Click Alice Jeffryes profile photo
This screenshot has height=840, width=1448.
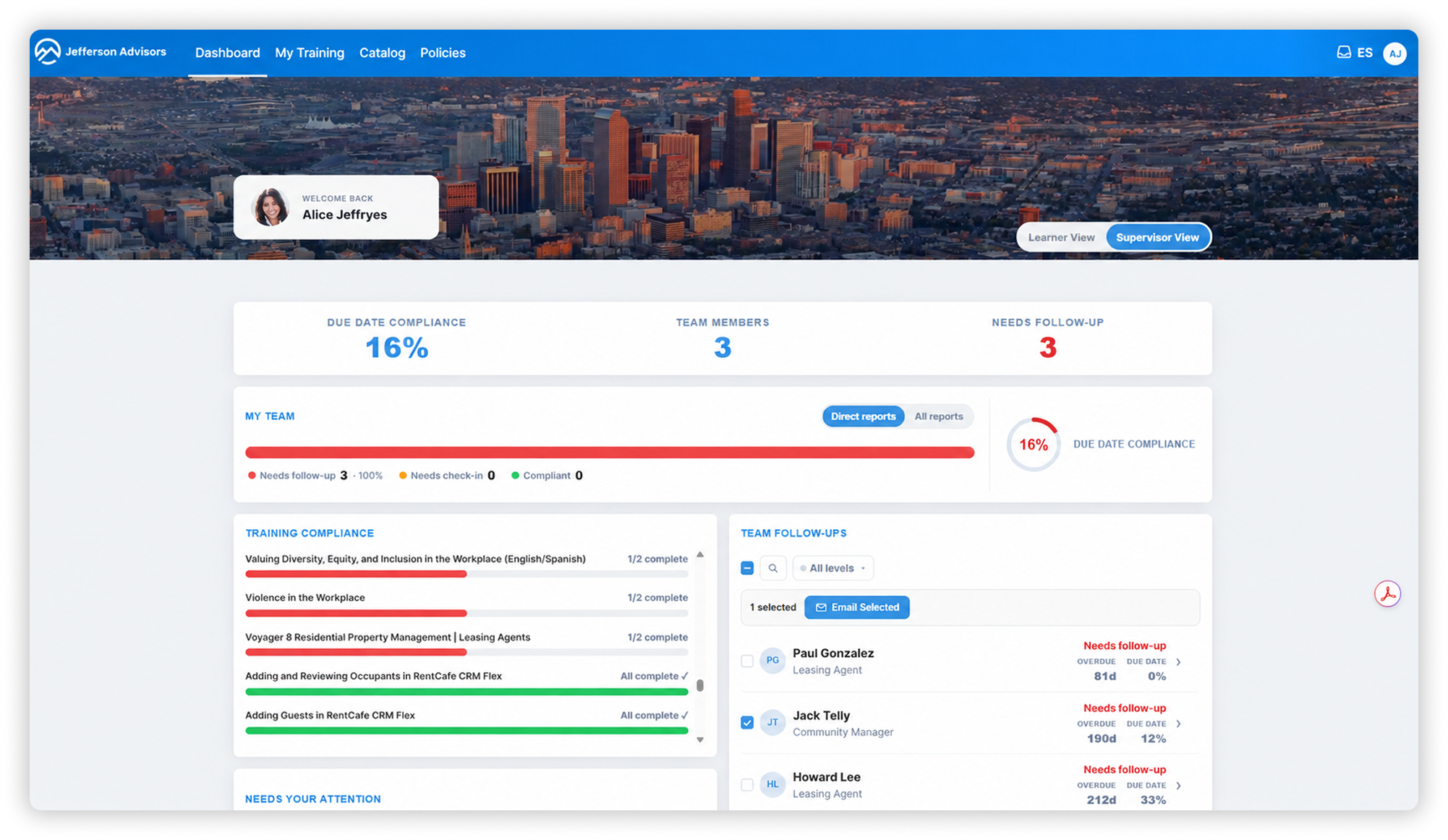coord(271,207)
